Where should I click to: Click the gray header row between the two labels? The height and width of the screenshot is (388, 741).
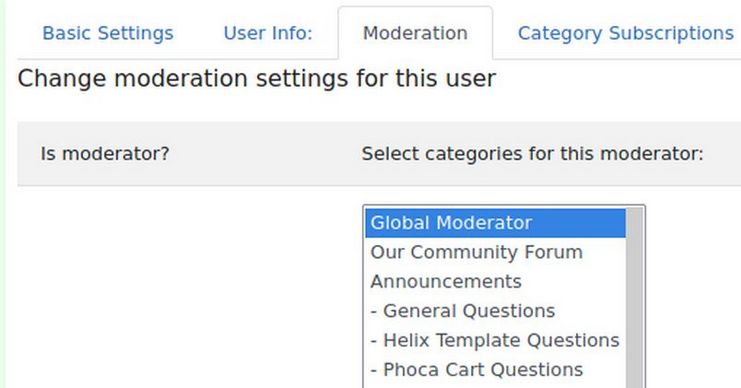(265, 154)
